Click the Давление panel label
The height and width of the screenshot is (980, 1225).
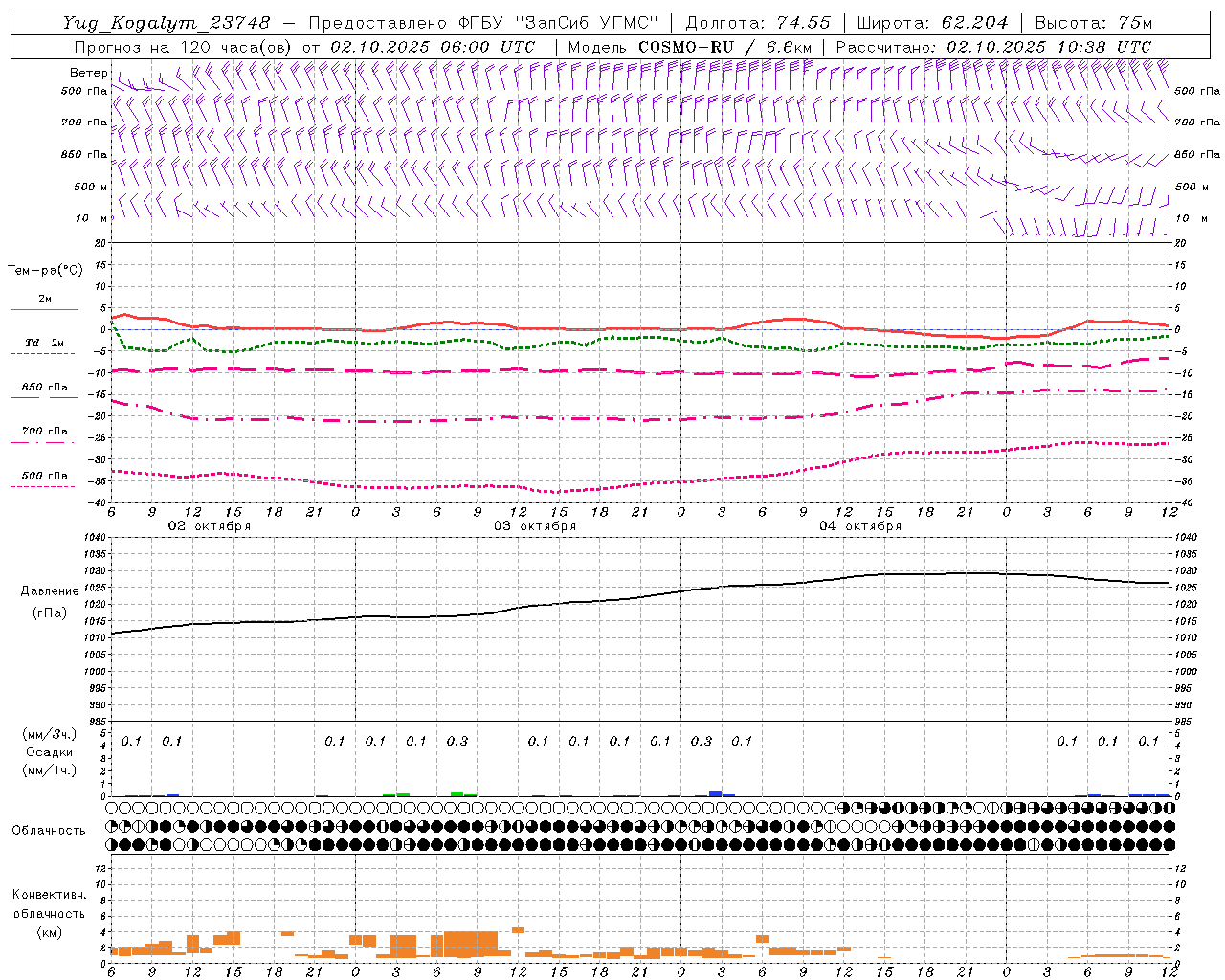[50, 591]
